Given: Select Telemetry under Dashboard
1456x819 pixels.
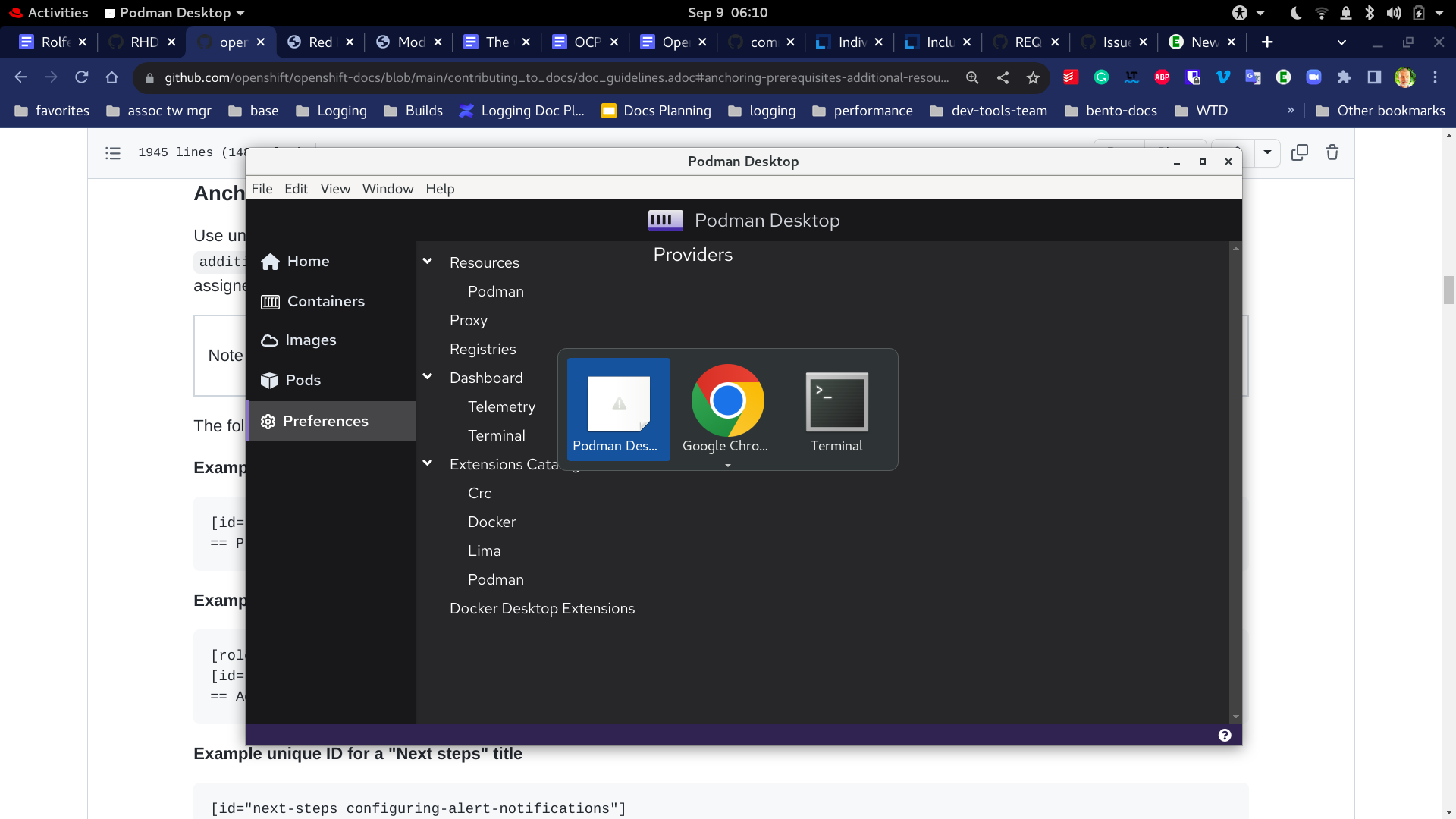Looking at the screenshot, I should tap(501, 407).
